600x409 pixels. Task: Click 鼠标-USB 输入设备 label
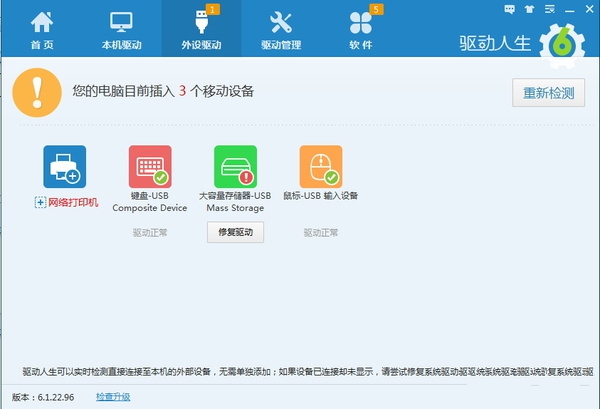pos(321,196)
